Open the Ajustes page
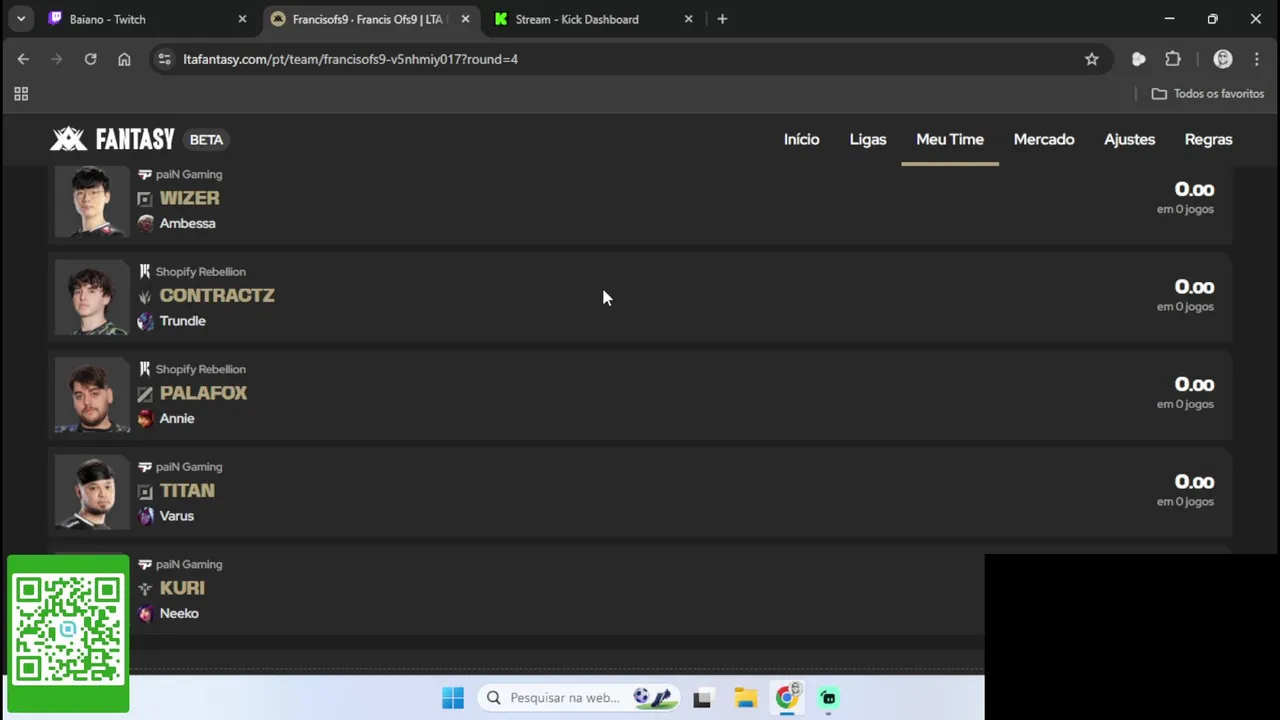 tap(1129, 139)
